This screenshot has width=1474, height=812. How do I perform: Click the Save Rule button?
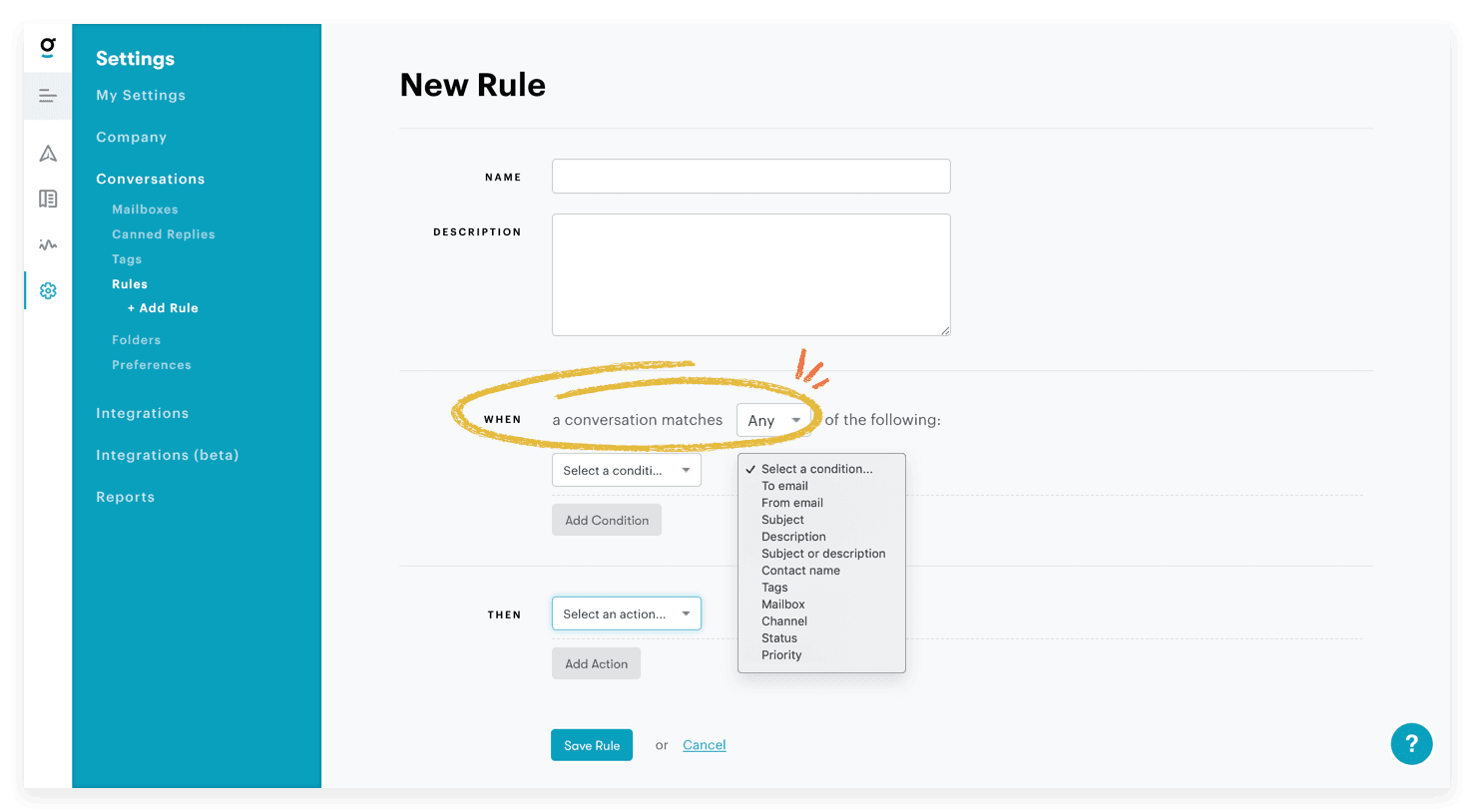coord(591,744)
